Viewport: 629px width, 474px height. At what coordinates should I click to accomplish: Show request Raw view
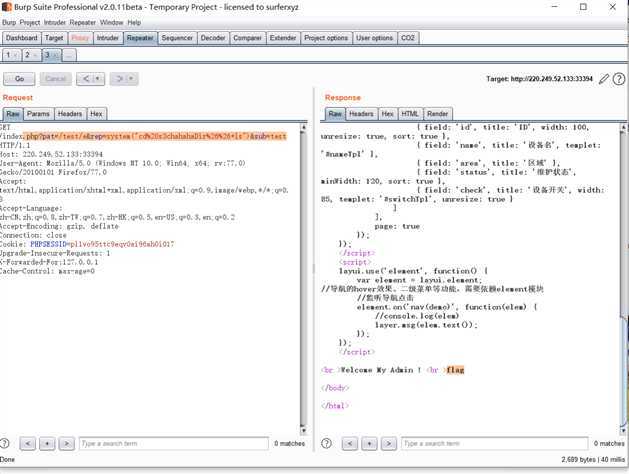point(12,114)
